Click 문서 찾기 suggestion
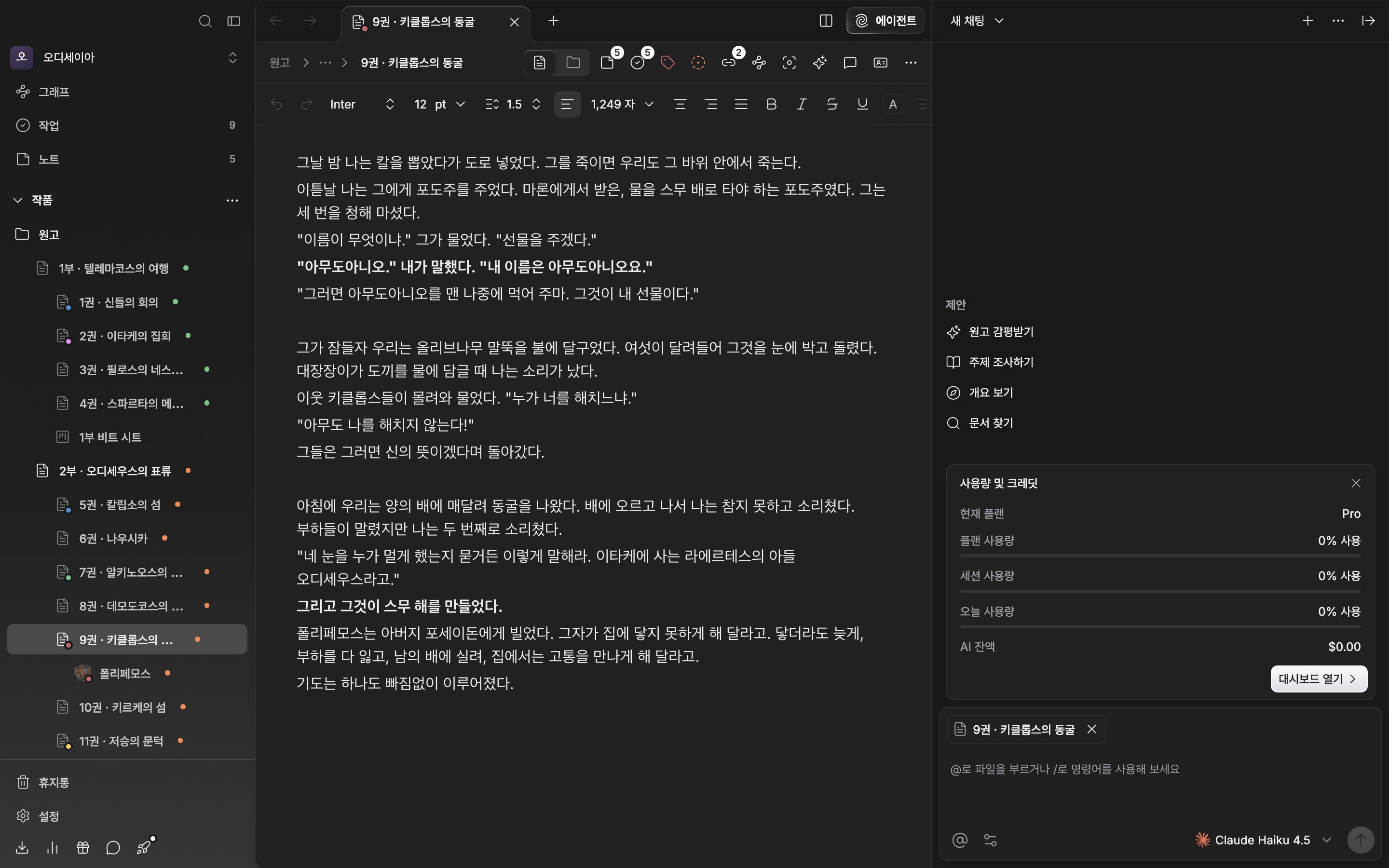 (x=980, y=423)
